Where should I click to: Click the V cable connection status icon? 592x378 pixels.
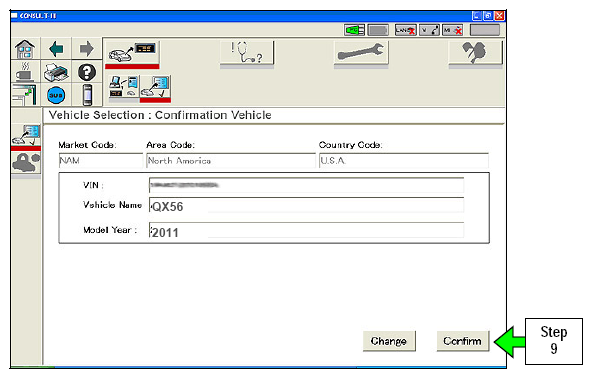click(x=430, y=30)
